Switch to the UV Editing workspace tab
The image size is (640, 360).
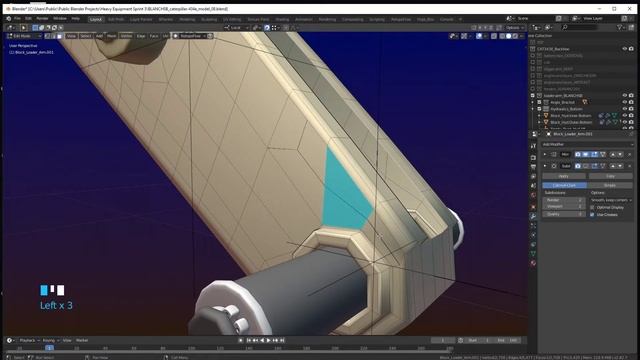click(232, 19)
